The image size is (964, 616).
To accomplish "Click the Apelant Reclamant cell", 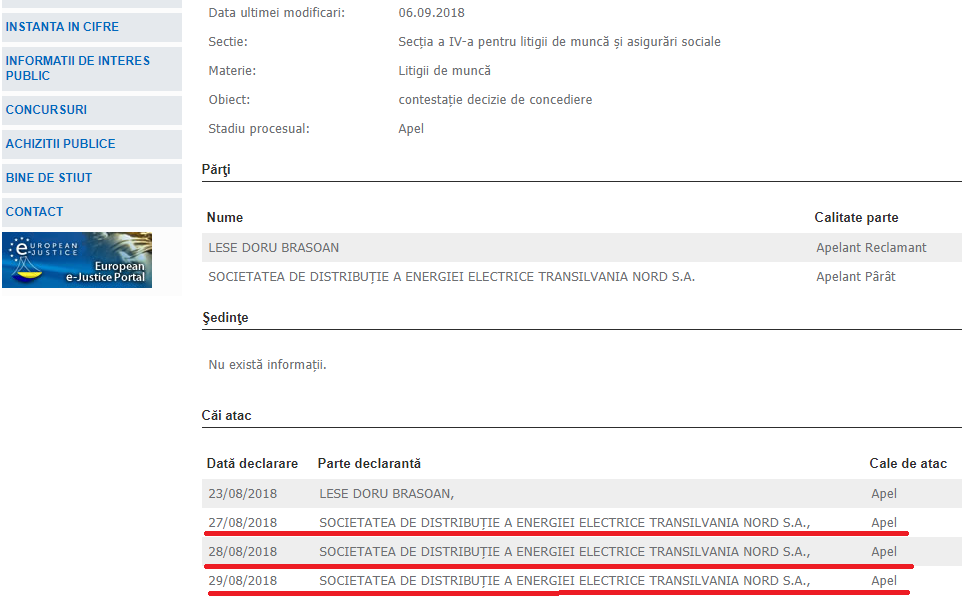I will pyautogui.click(x=871, y=248).
